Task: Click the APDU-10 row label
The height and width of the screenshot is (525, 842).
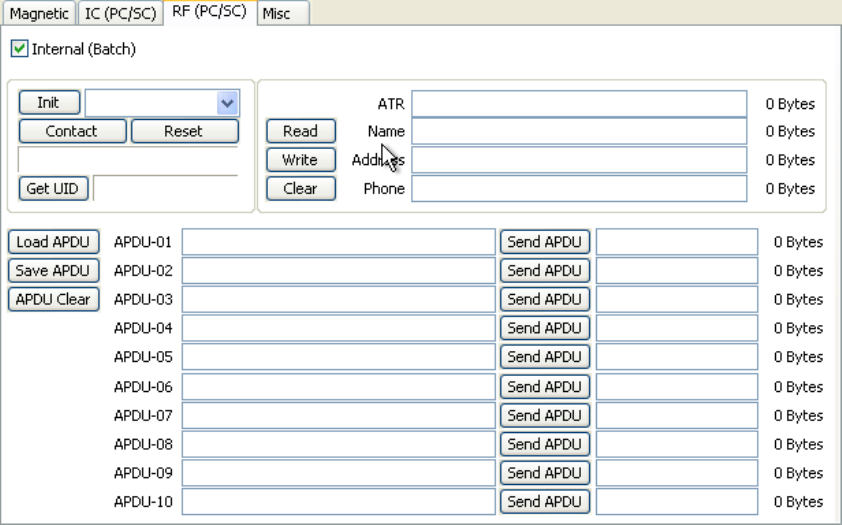Action: 143,502
